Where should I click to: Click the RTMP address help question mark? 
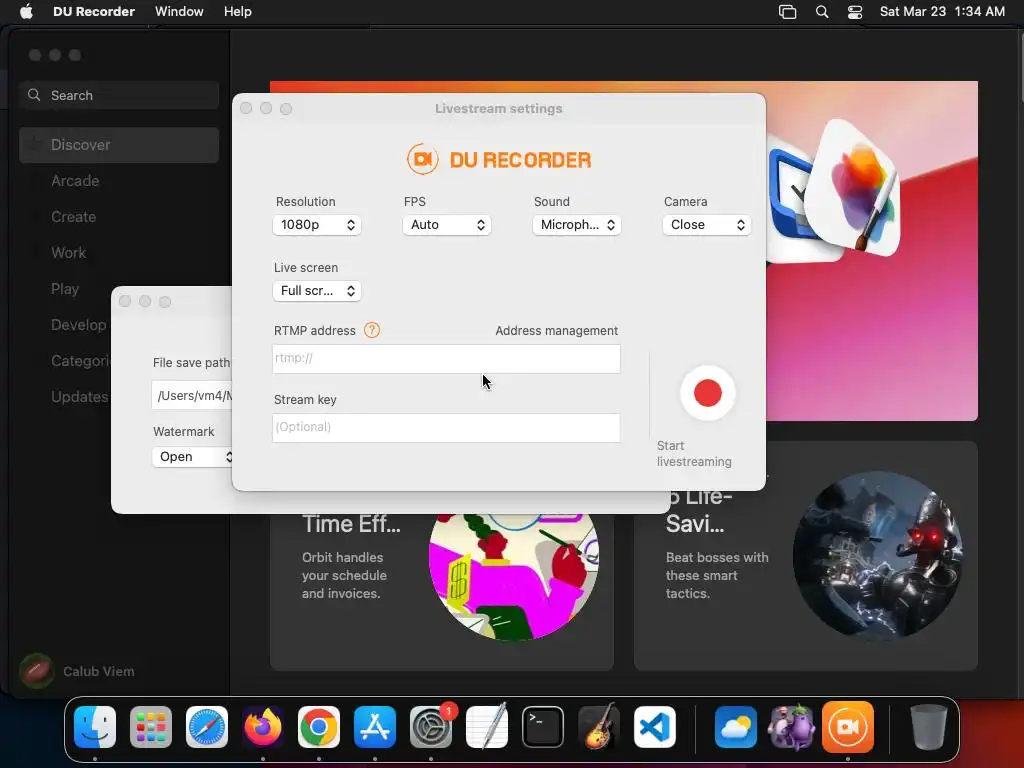[372, 330]
